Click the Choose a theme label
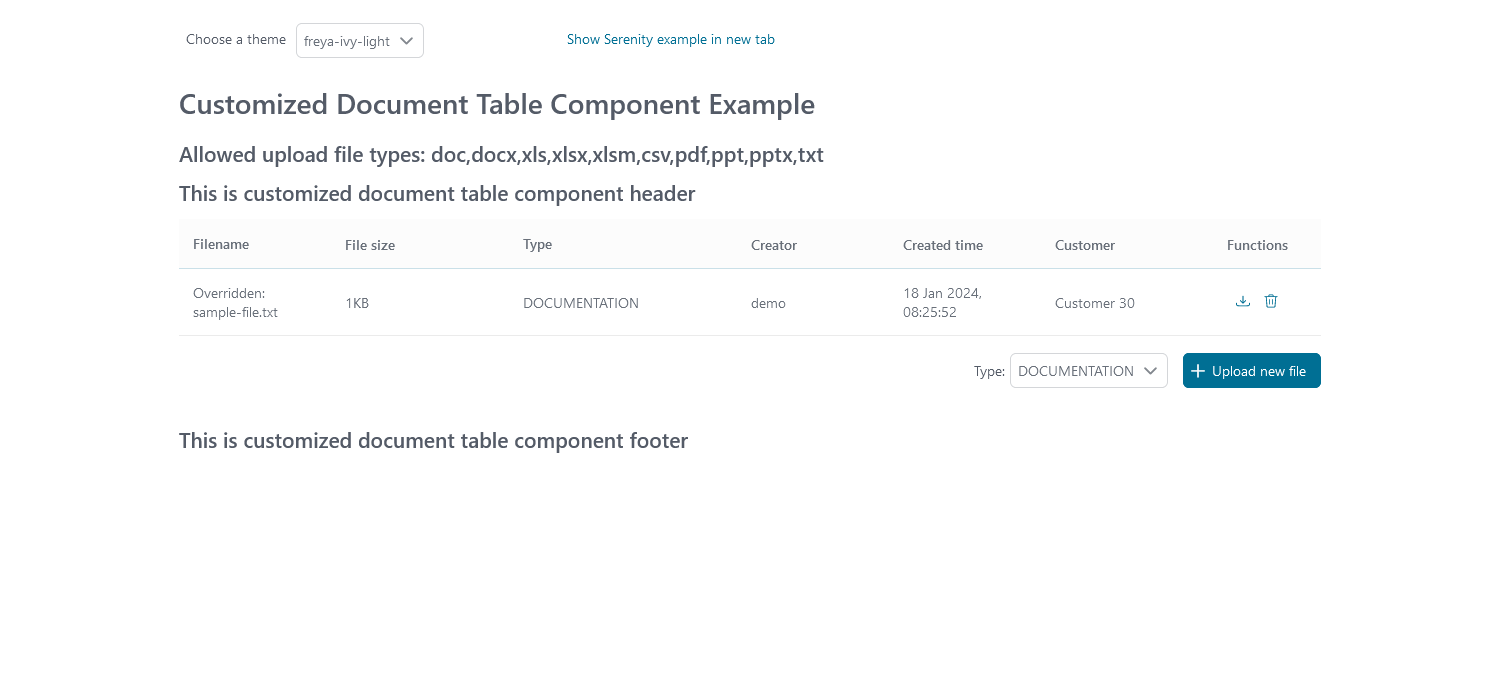The height and width of the screenshot is (700, 1500). click(x=236, y=40)
